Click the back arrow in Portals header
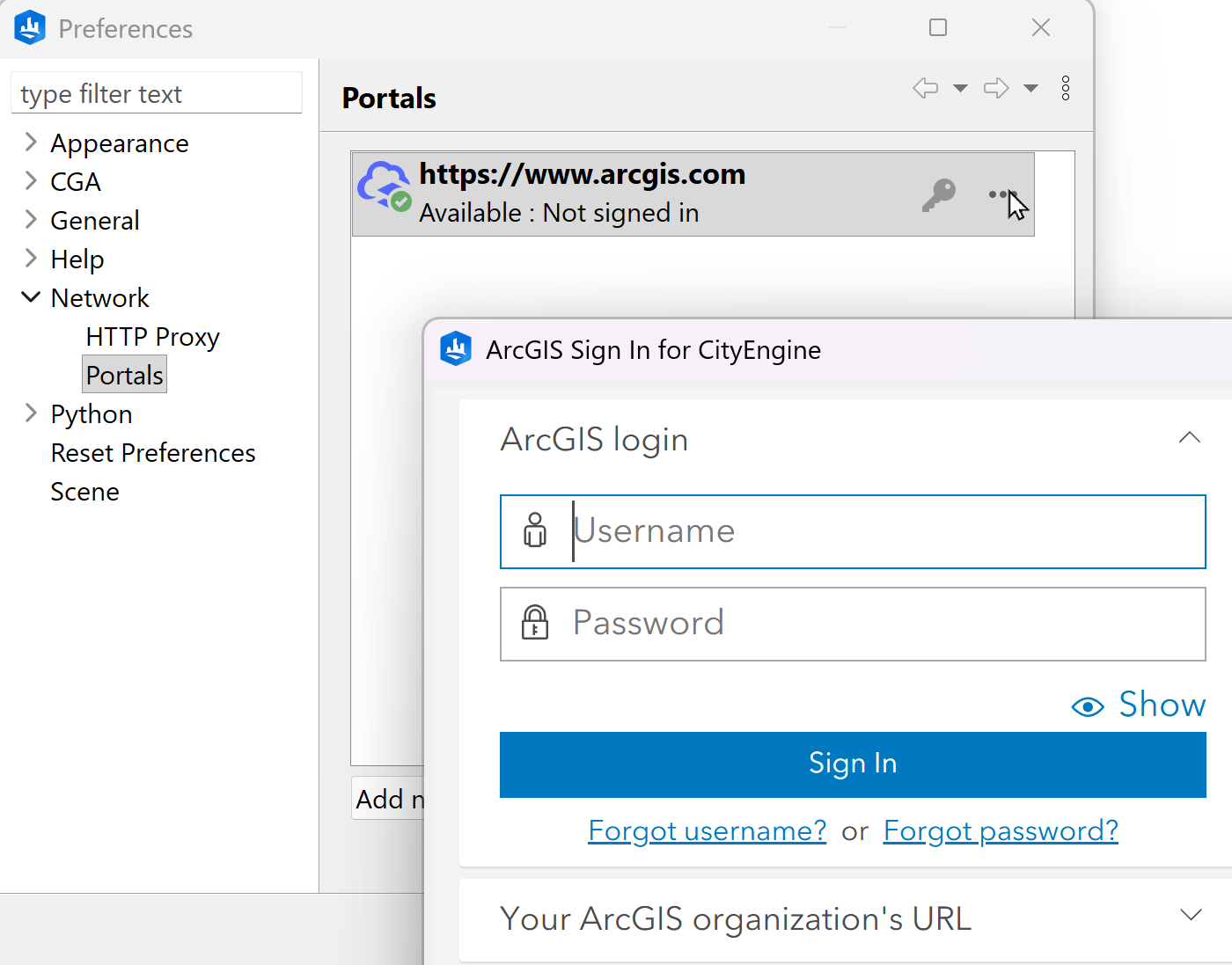 click(x=926, y=88)
